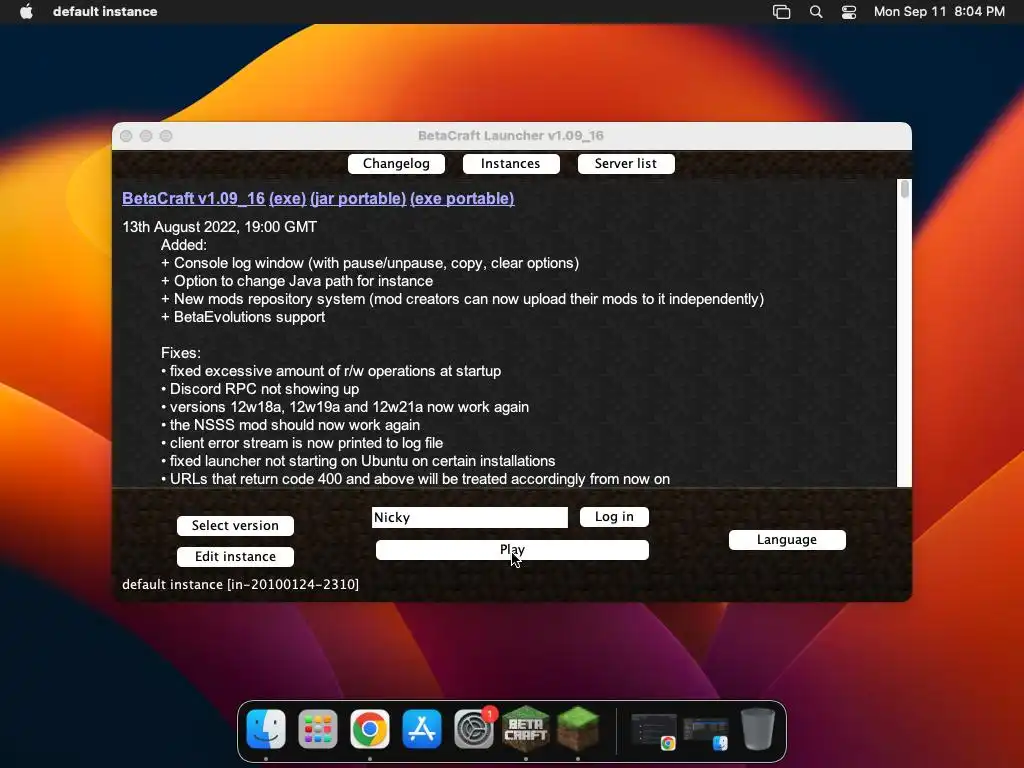Click the Minecraft grass block dock icon

578,729
